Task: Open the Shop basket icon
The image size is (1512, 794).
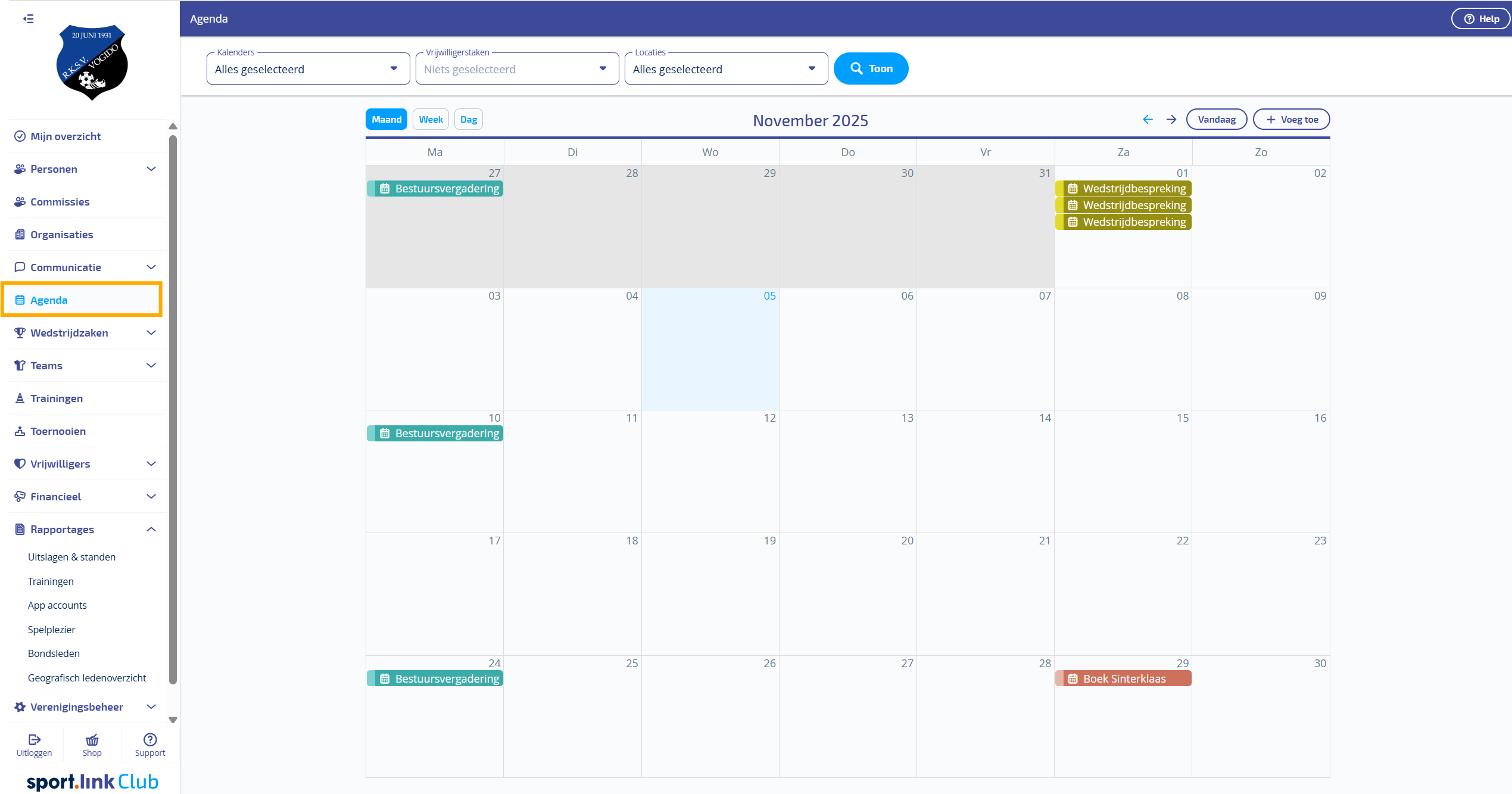Action: click(92, 740)
